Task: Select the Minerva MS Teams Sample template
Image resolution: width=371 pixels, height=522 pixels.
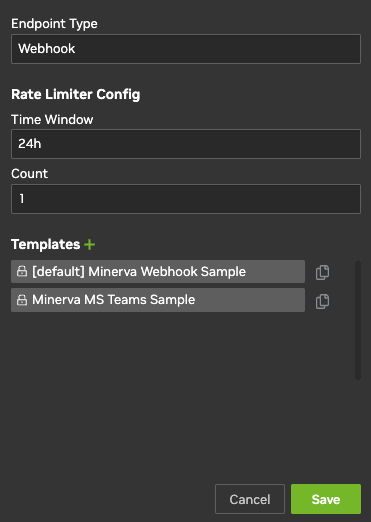Action: click(158, 300)
